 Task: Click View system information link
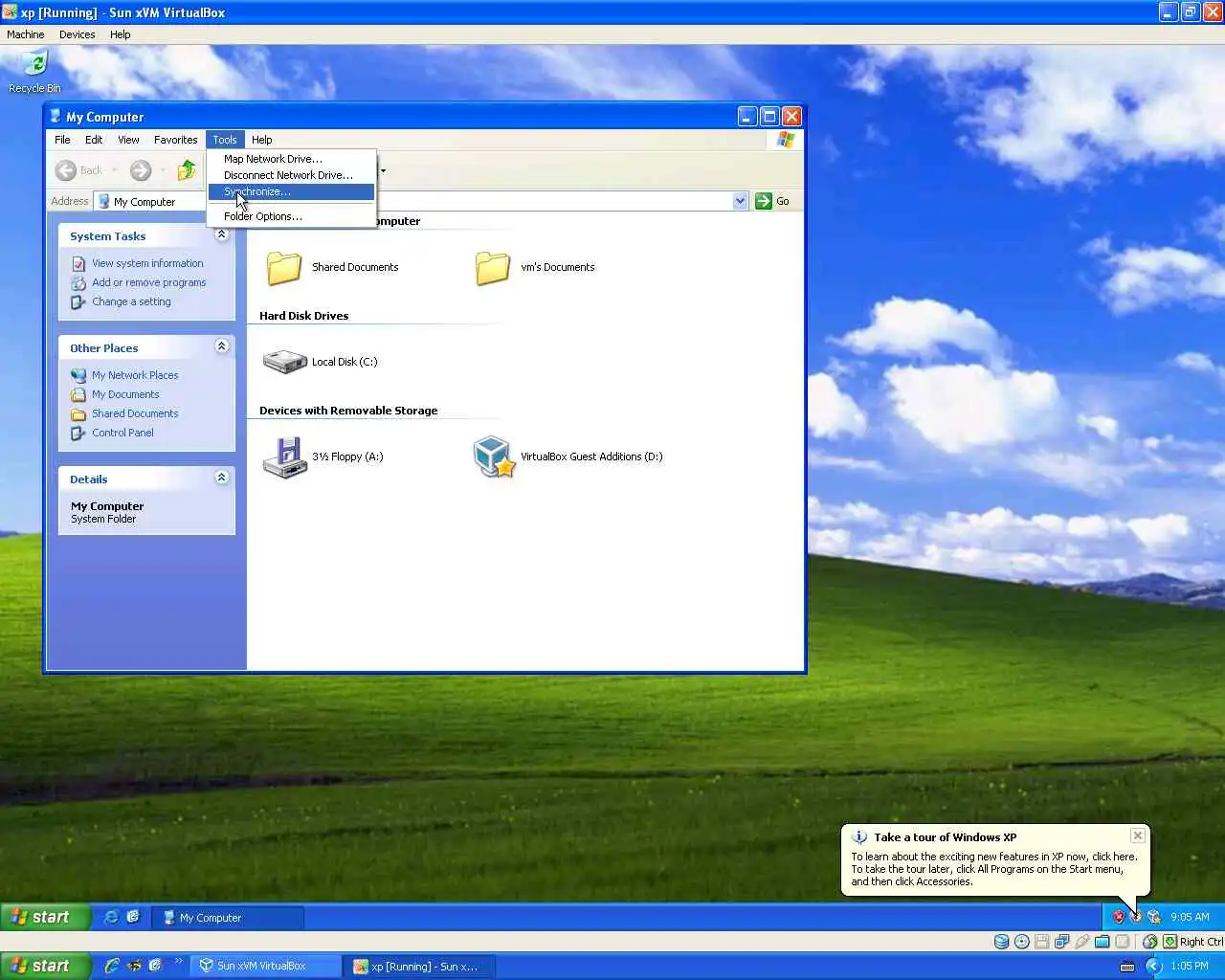(x=147, y=263)
